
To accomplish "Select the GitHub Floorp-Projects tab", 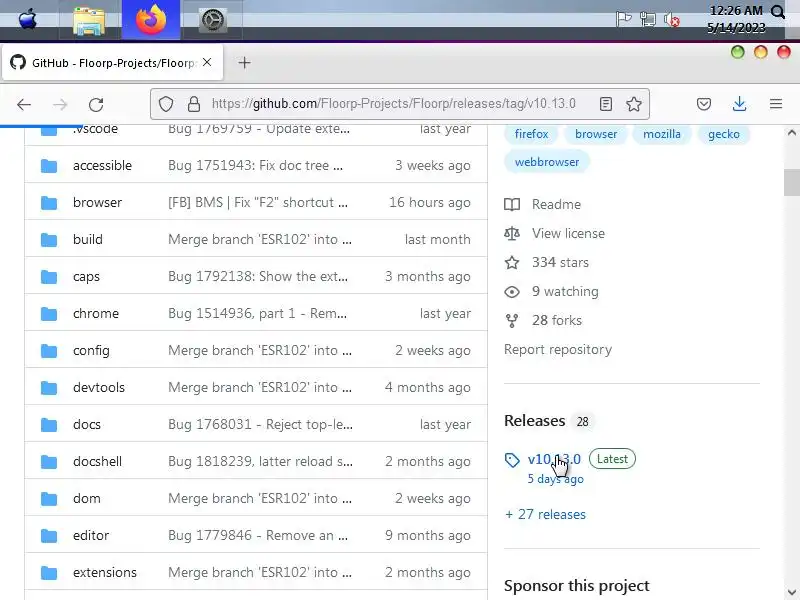I will [112, 63].
